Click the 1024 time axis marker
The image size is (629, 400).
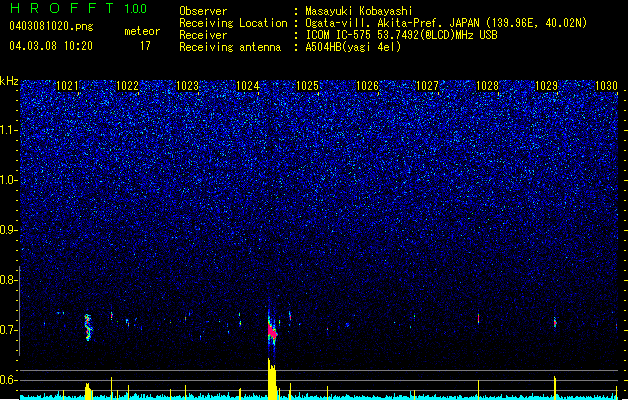click(x=248, y=86)
